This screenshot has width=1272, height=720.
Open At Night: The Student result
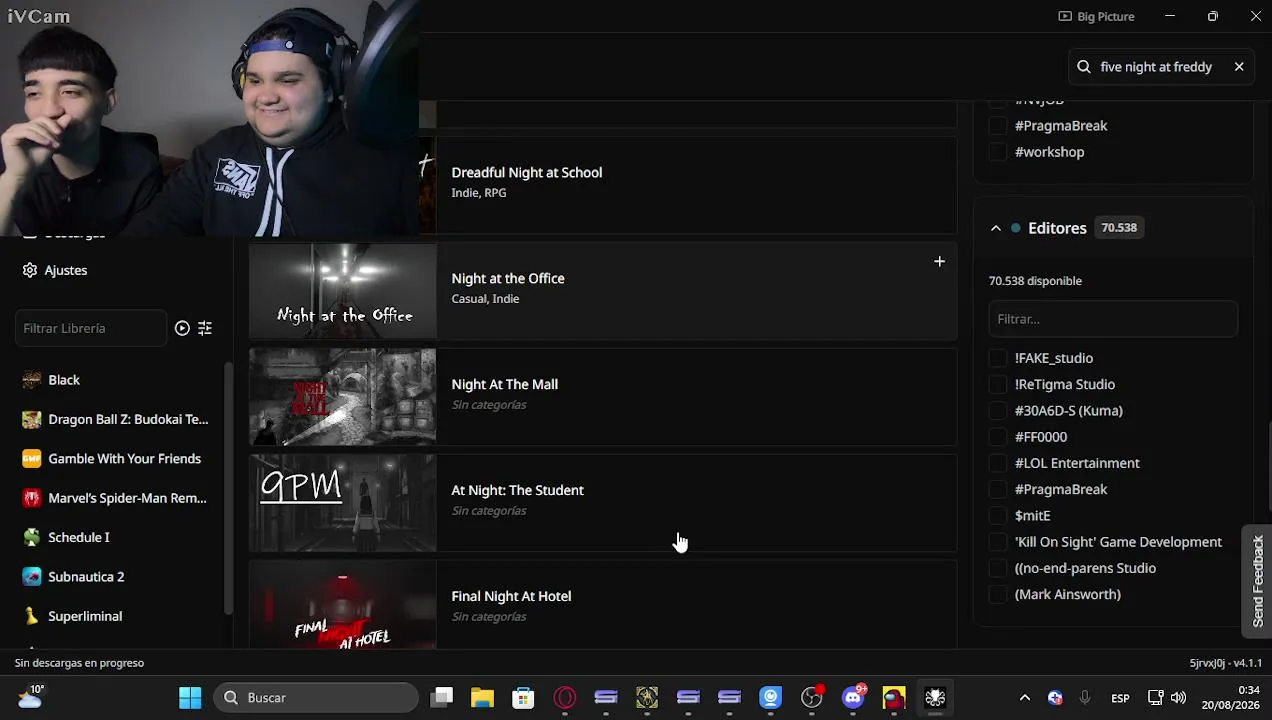517,490
